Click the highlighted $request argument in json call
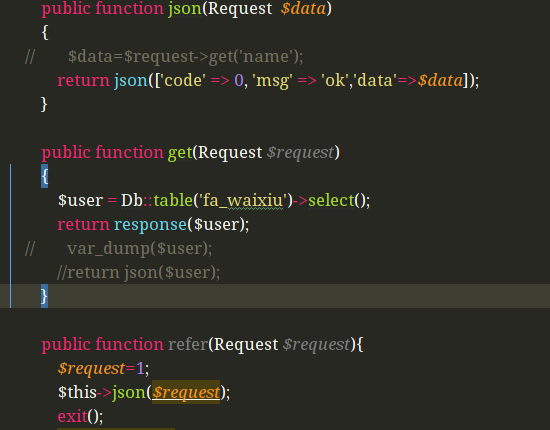The image size is (550, 430). coord(186,392)
